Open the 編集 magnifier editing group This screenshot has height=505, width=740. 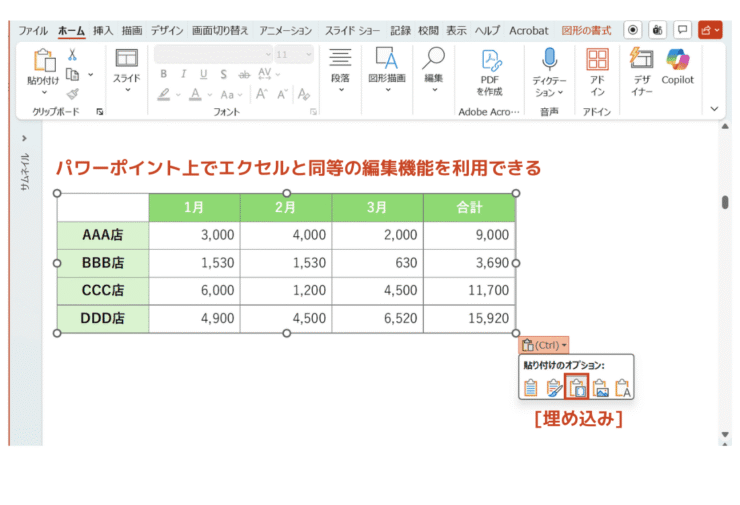pos(434,69)
